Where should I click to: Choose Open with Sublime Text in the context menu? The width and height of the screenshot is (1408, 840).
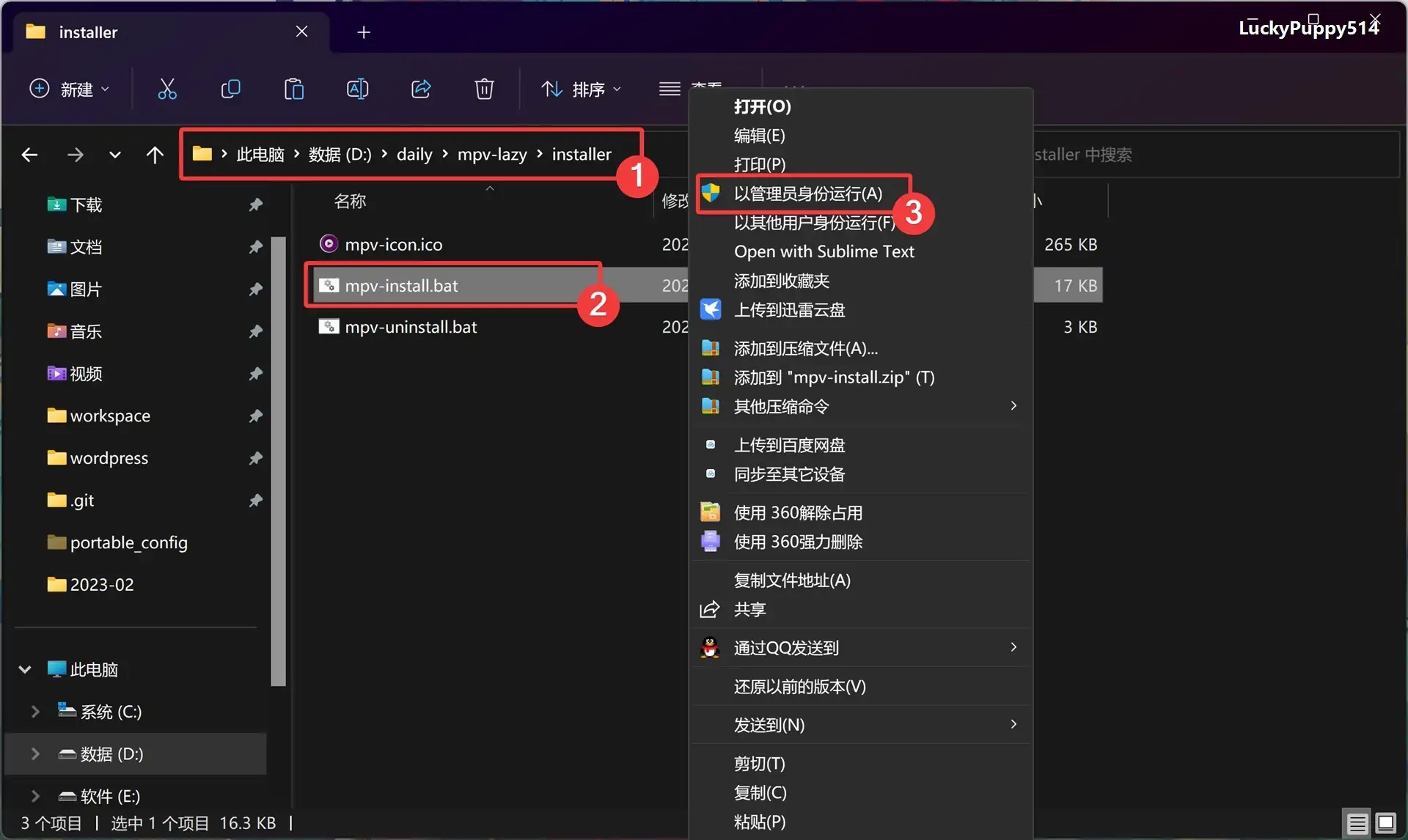(x=824, y=251)
